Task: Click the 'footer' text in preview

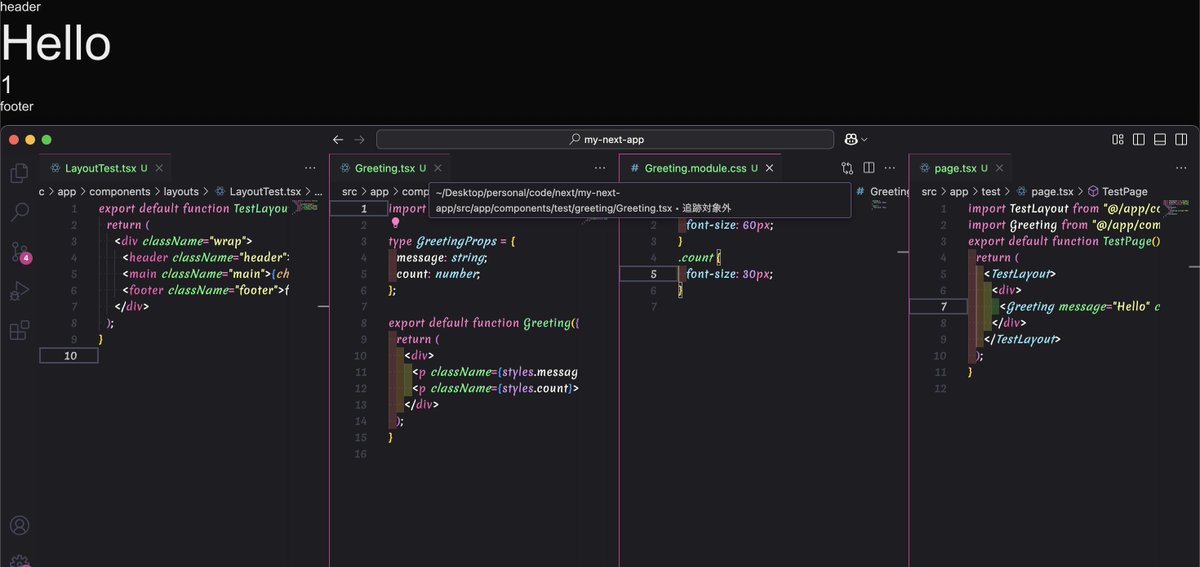Action: point(17,105)
